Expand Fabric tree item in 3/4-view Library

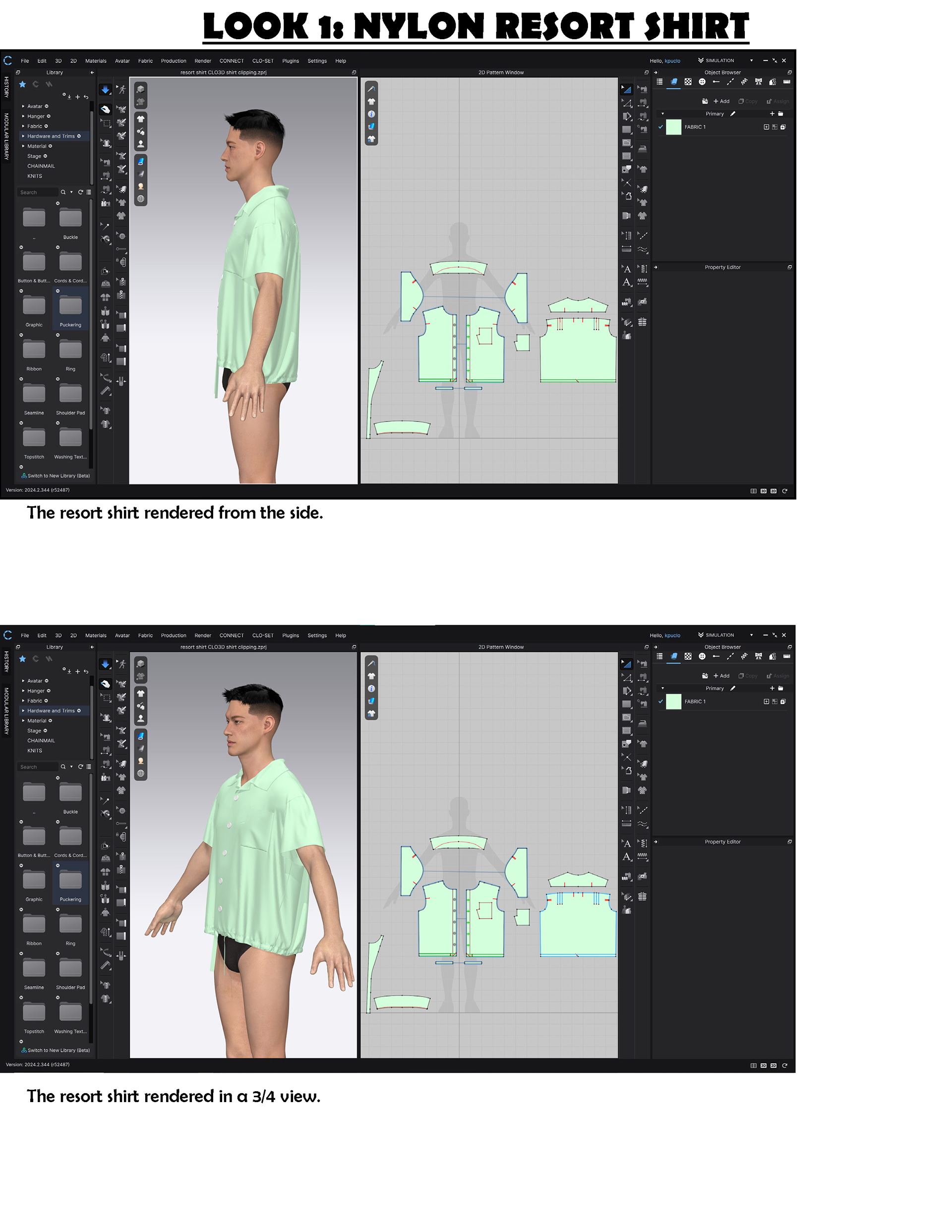click(x=23, y=701)
